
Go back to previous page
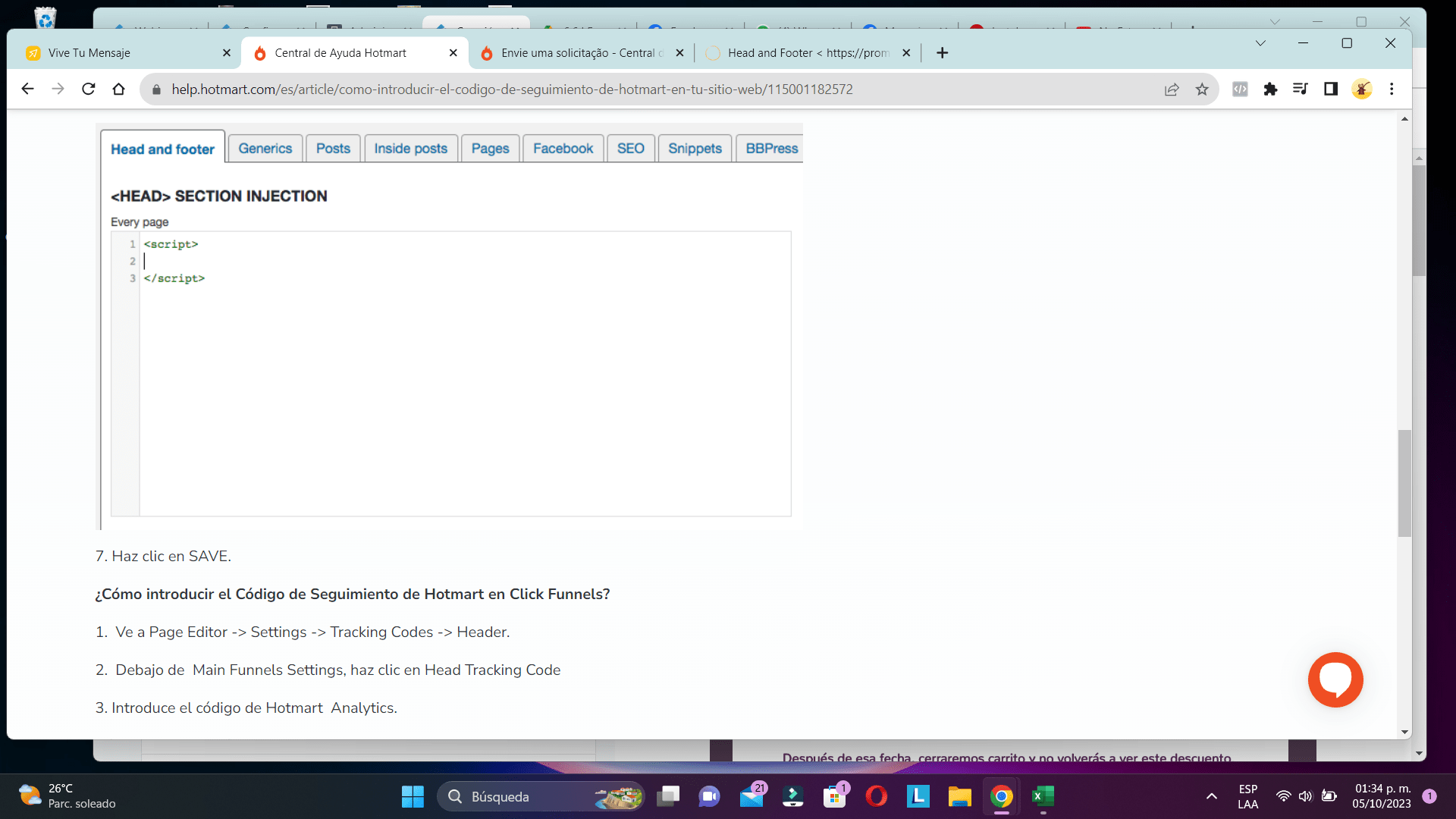click(27, 89)
